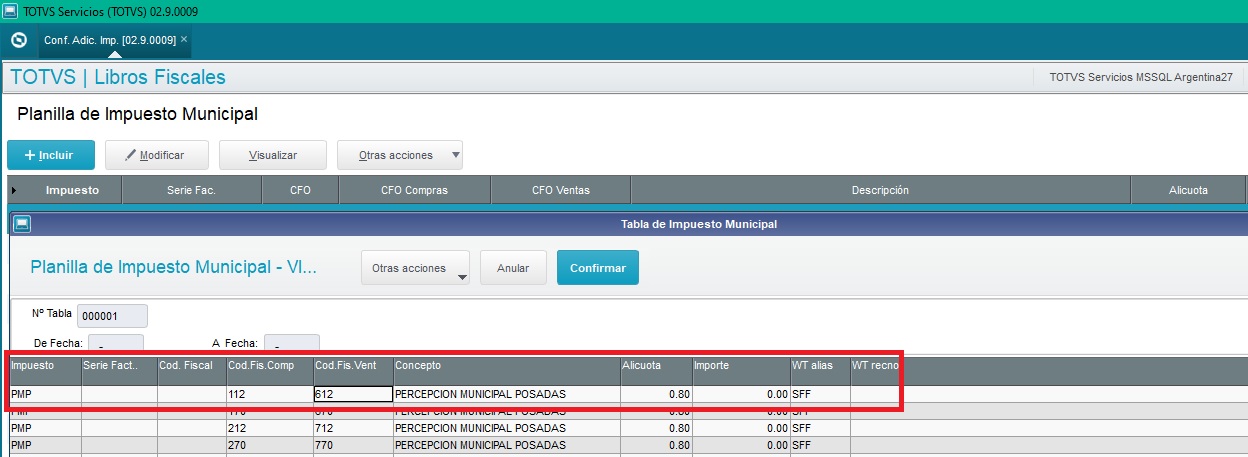Click the Descripción column header
Image resolution: width=1248 pixels, height=457 pixels.
880,190
